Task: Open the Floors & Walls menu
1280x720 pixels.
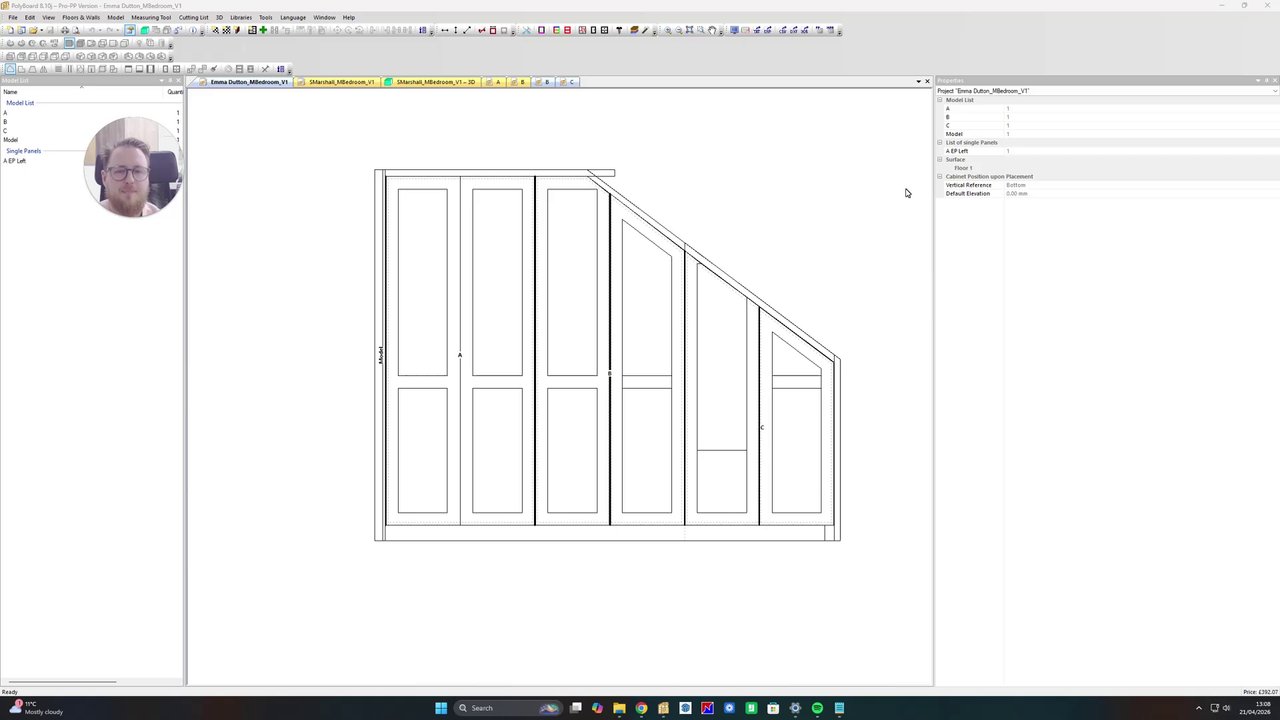Action: [81, 17]
